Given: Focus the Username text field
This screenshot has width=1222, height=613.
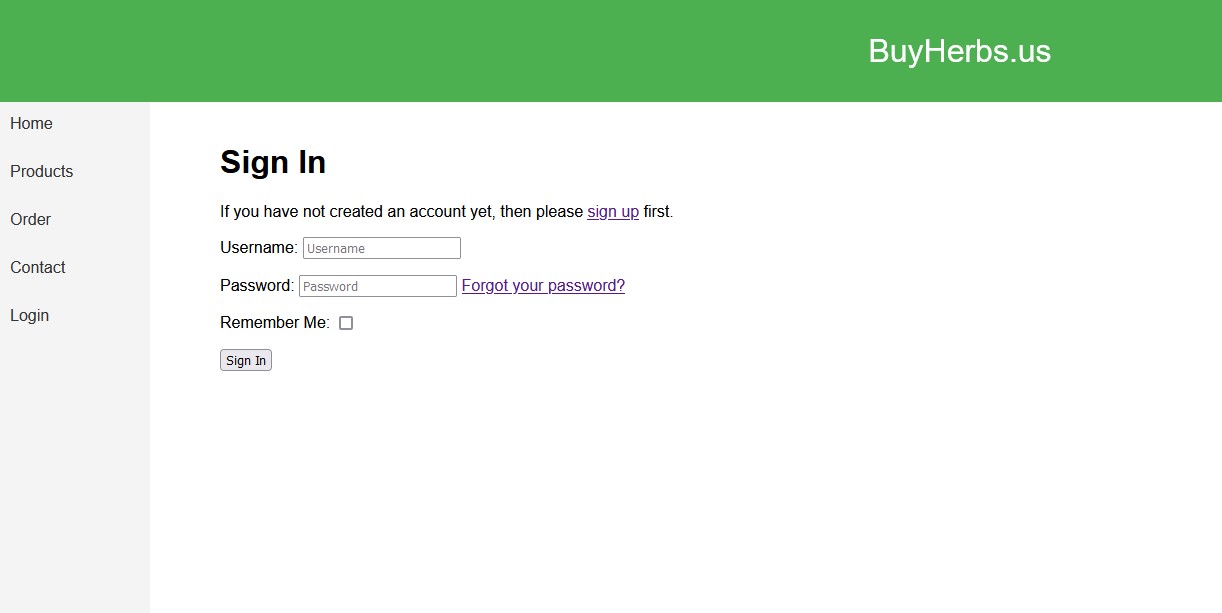Looking at the screenshot, I should [x=381, y=248].
